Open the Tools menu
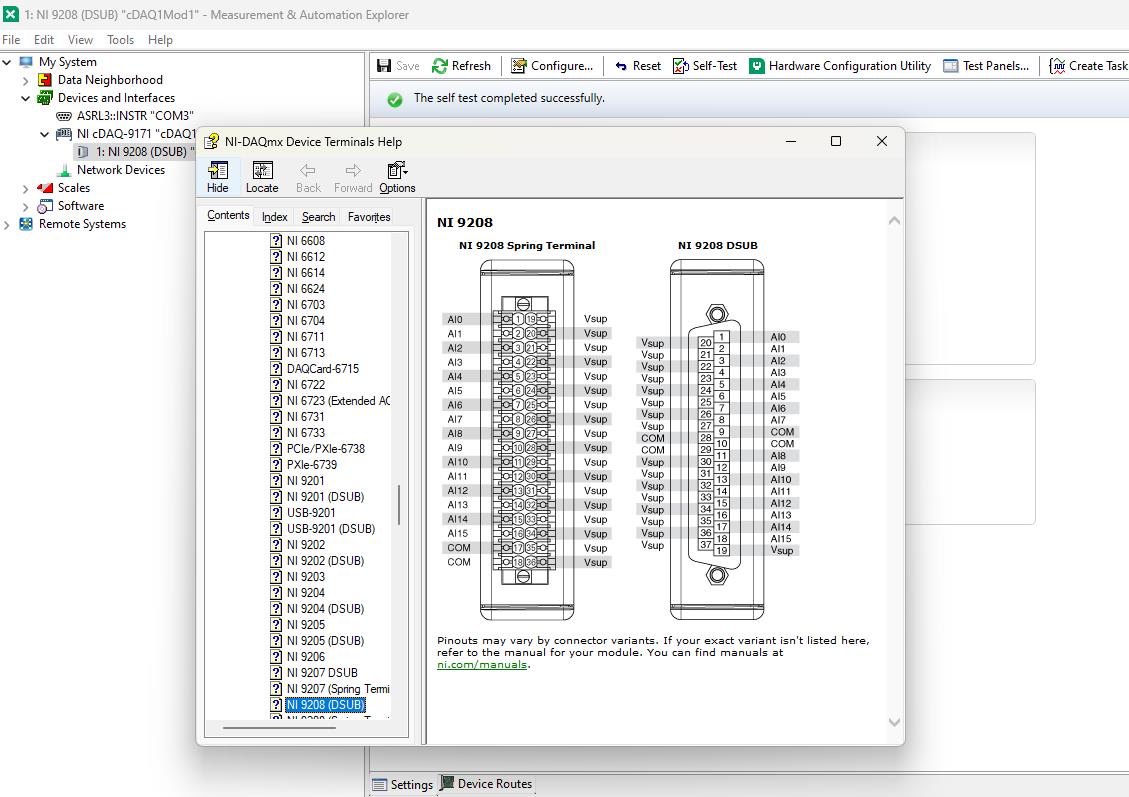Image resolution: width=1129 pixels, height=797 pixels. pos(120,40)
